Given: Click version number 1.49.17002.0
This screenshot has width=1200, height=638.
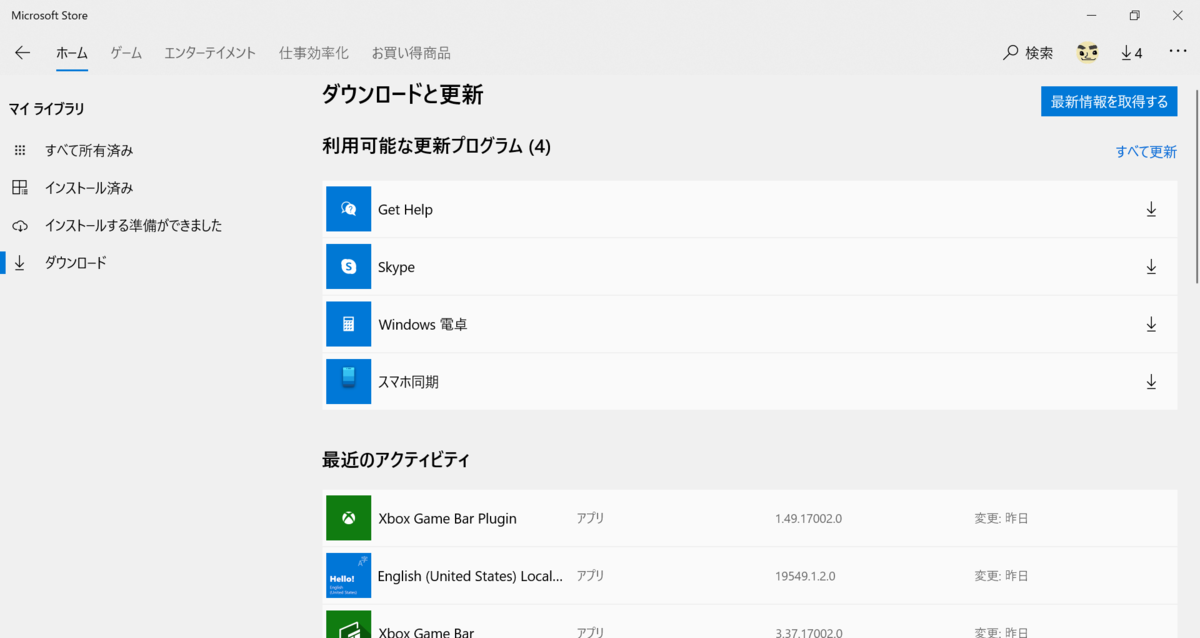Looking at the screenshot, I should (808, 519).
